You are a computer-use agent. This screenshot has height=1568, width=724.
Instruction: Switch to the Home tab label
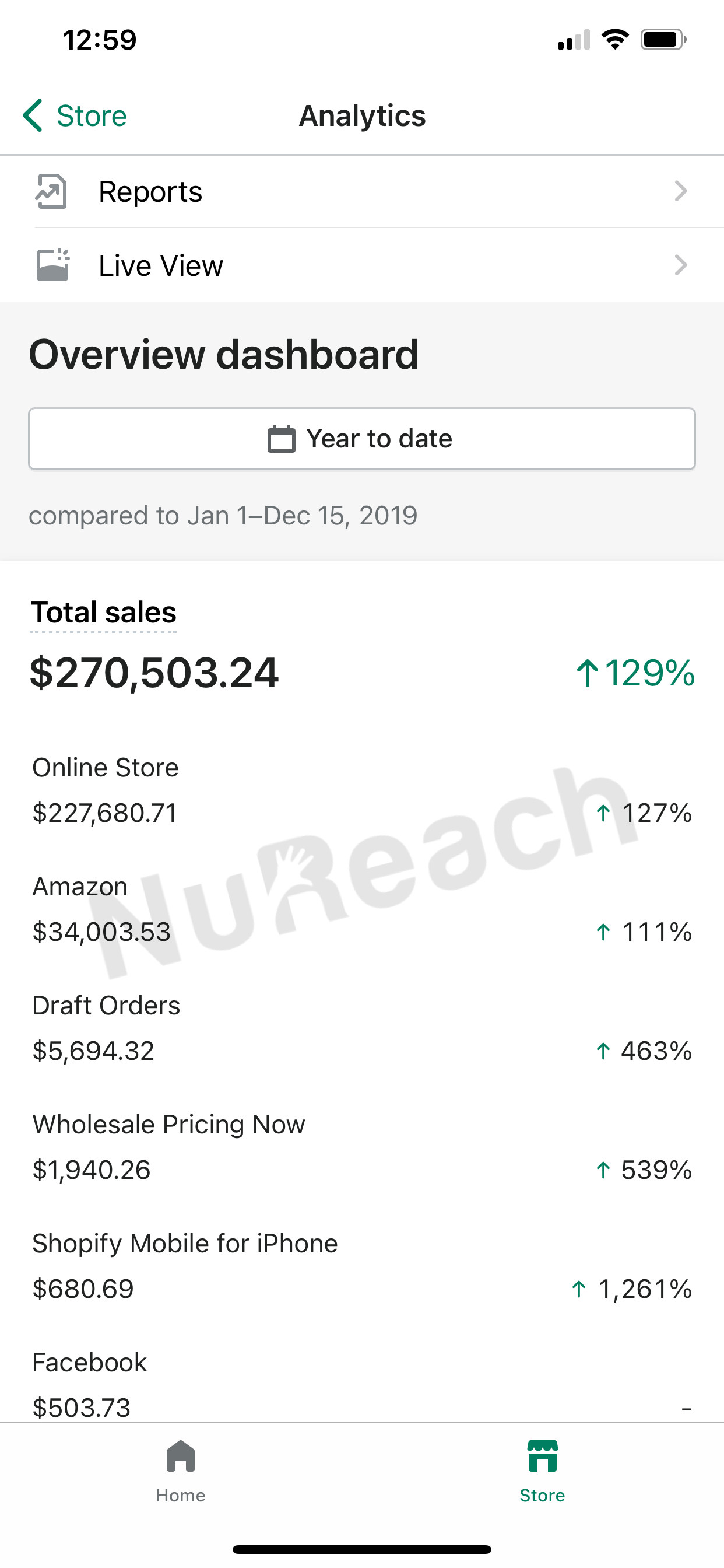point(181,1496)
